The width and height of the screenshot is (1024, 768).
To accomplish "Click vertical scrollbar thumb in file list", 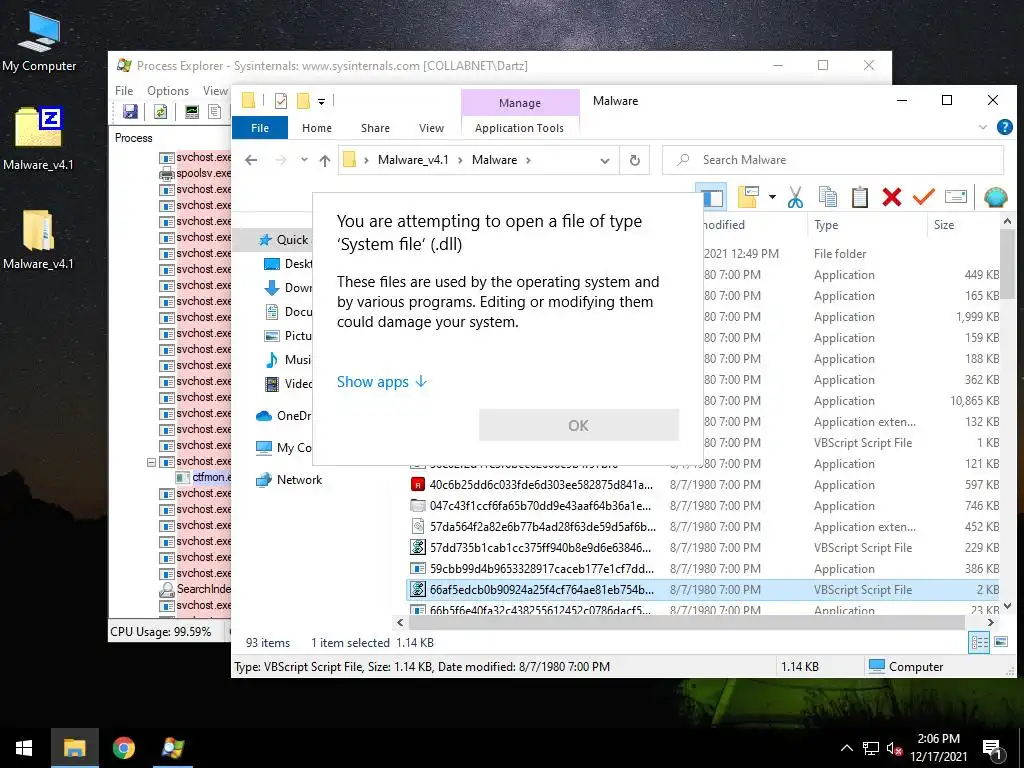I will 1007,263.
